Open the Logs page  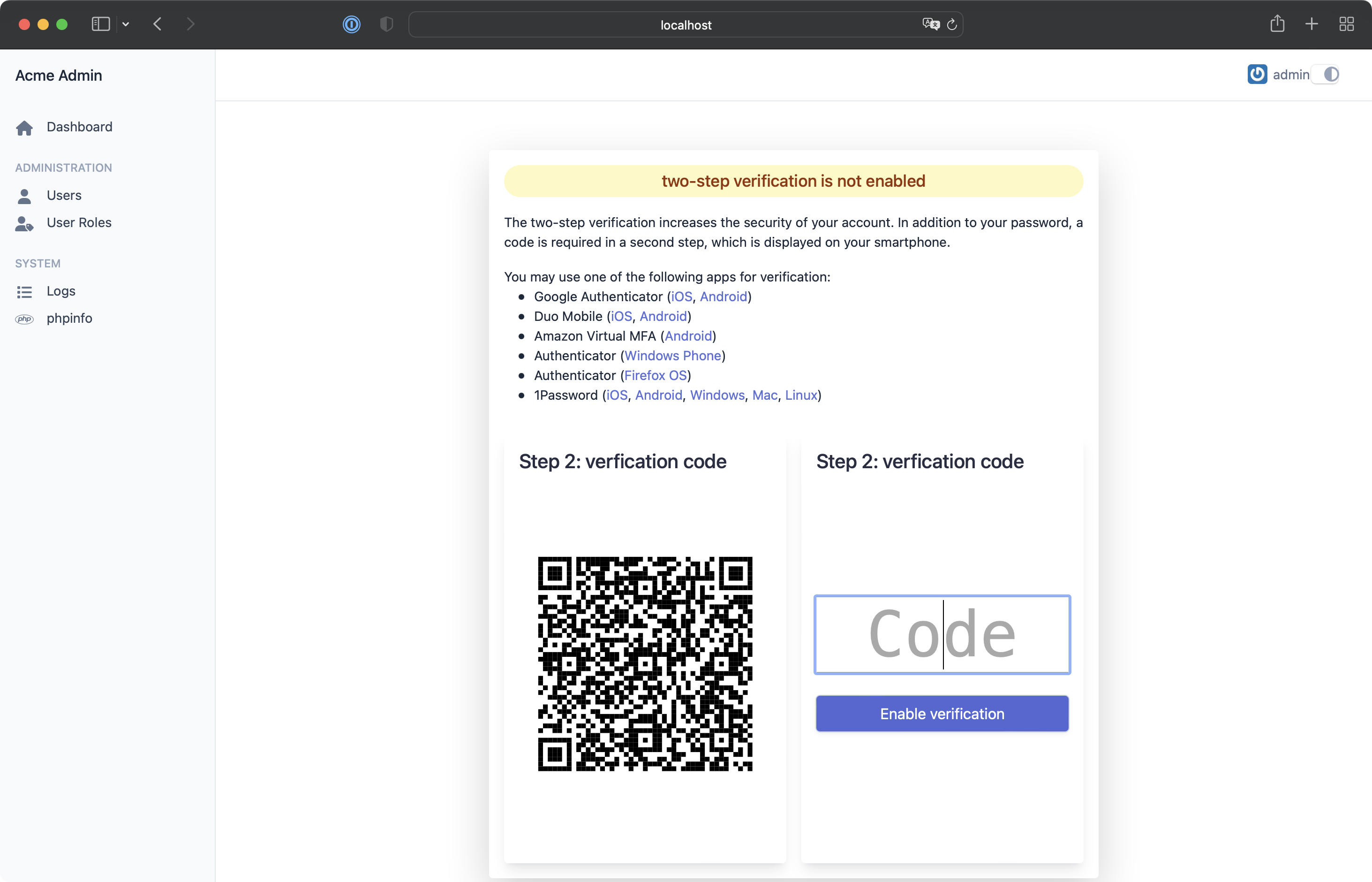61,291
